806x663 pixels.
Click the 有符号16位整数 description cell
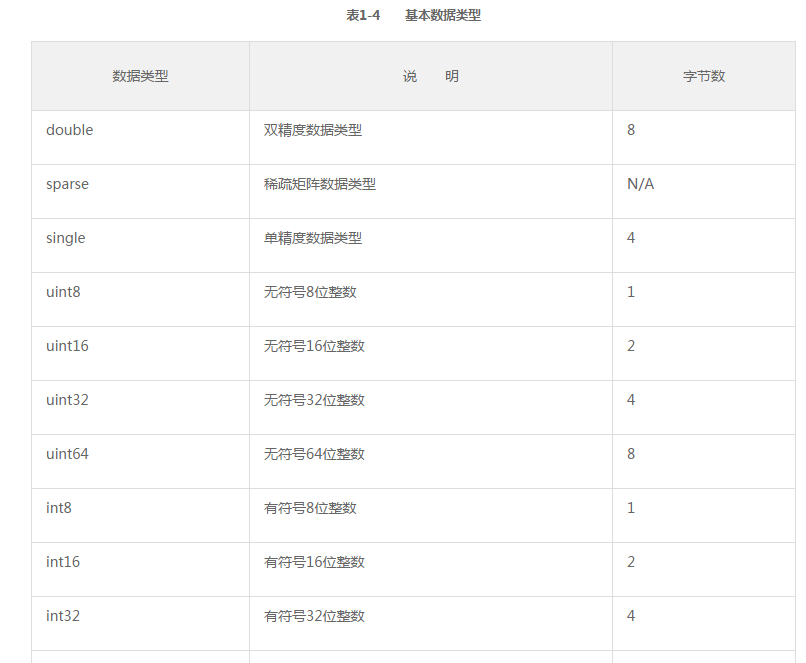(x=431, y=569)
